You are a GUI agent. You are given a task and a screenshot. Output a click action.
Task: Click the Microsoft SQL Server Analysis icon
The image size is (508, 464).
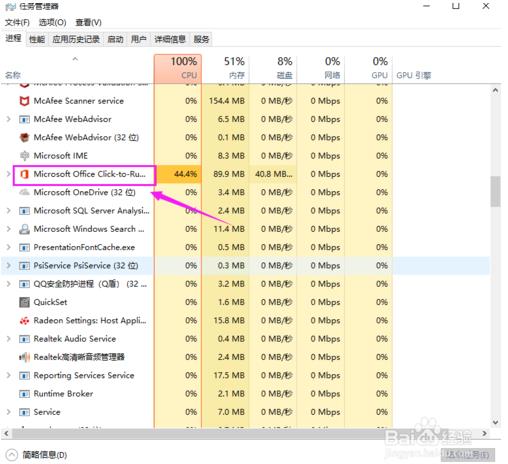[24, 211]
